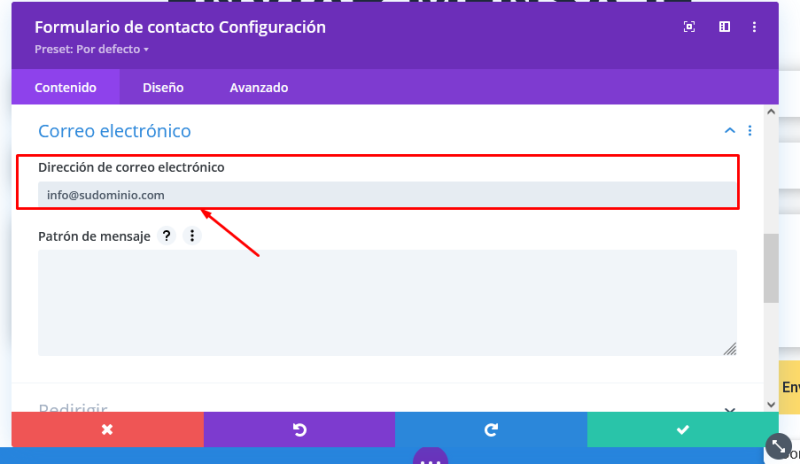Open the Patrón de mensaje options dots

tap(192, 236)
